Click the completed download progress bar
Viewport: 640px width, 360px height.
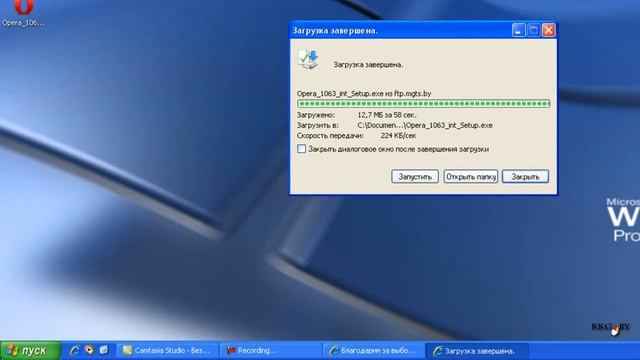pyautogui.click(x=424, y=104)
